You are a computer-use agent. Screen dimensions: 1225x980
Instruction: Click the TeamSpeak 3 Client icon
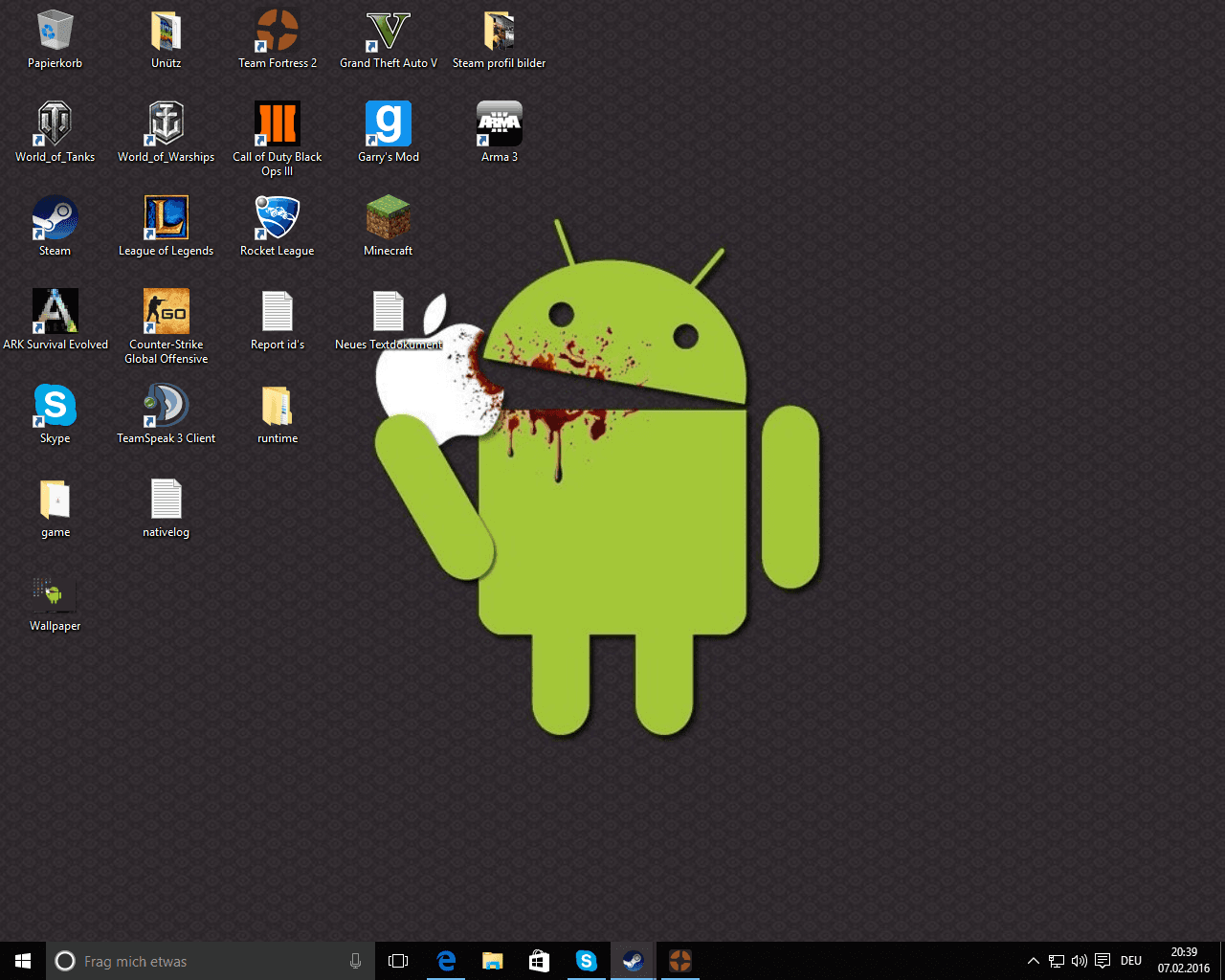tap(167, 407)
